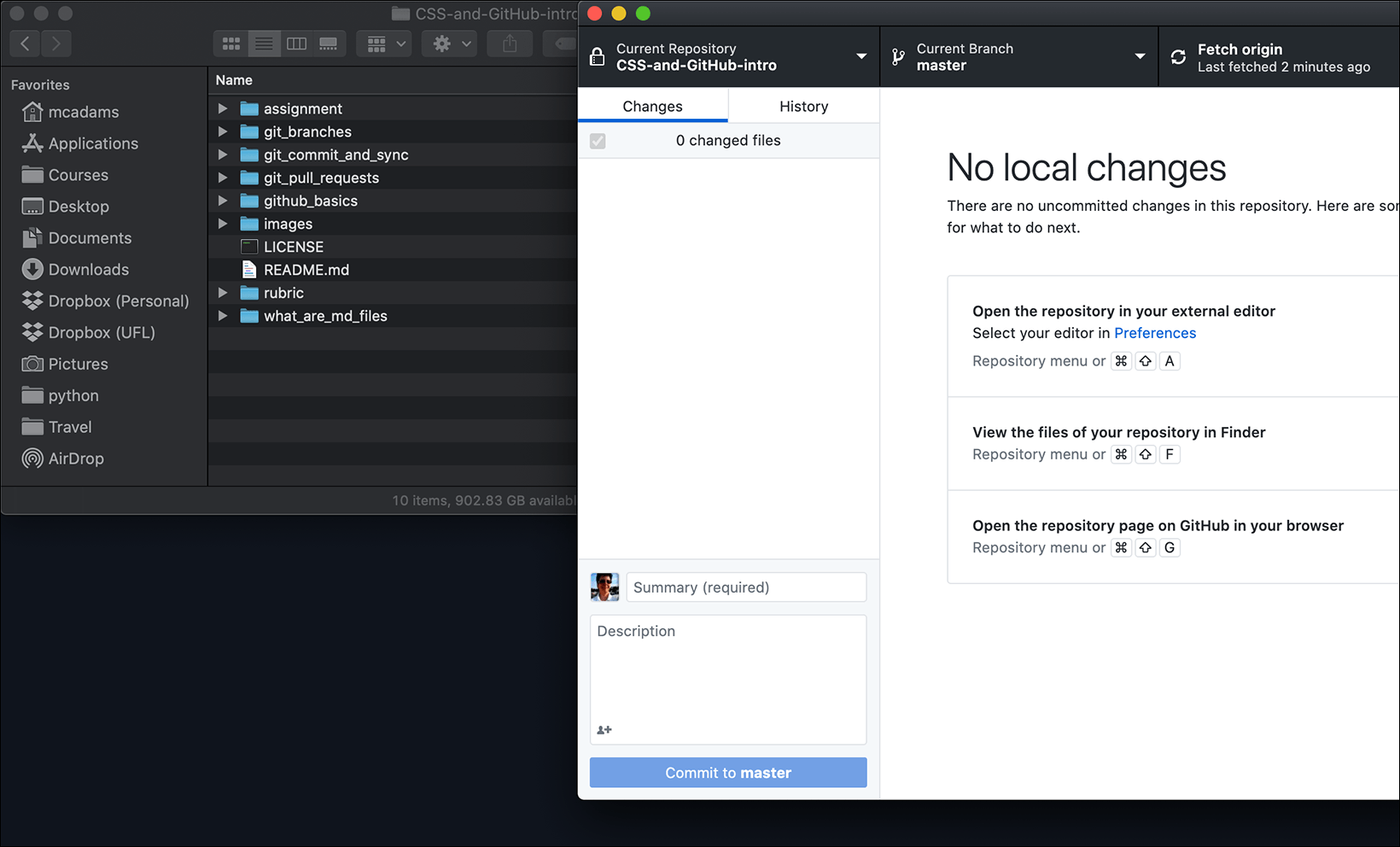Open Current Branch dropdown
The image size is (1400, 847).
click(1019, 57)
